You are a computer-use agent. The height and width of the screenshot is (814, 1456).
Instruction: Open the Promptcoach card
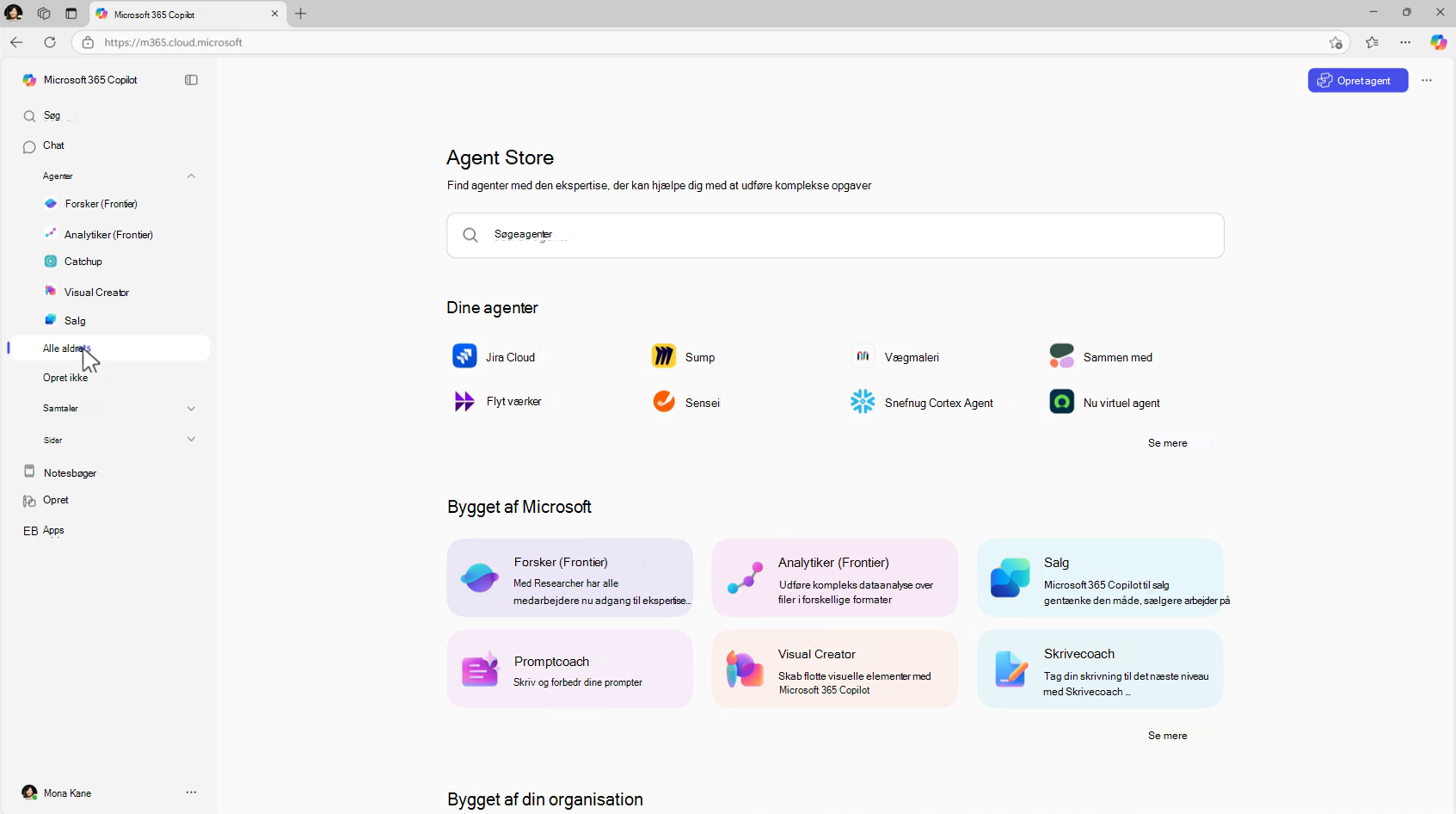[569, 669]
